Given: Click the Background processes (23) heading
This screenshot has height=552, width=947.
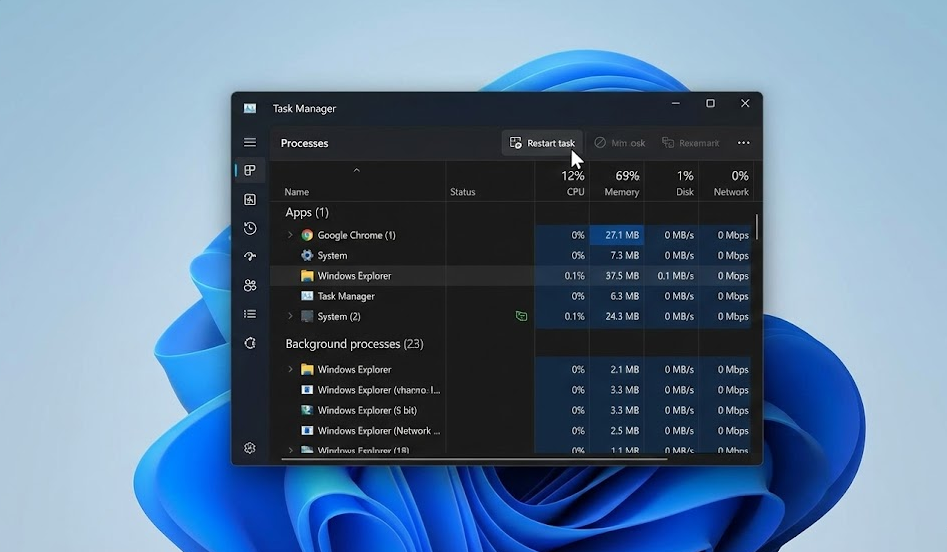Looking at the screenshot, I should point(354,344).
